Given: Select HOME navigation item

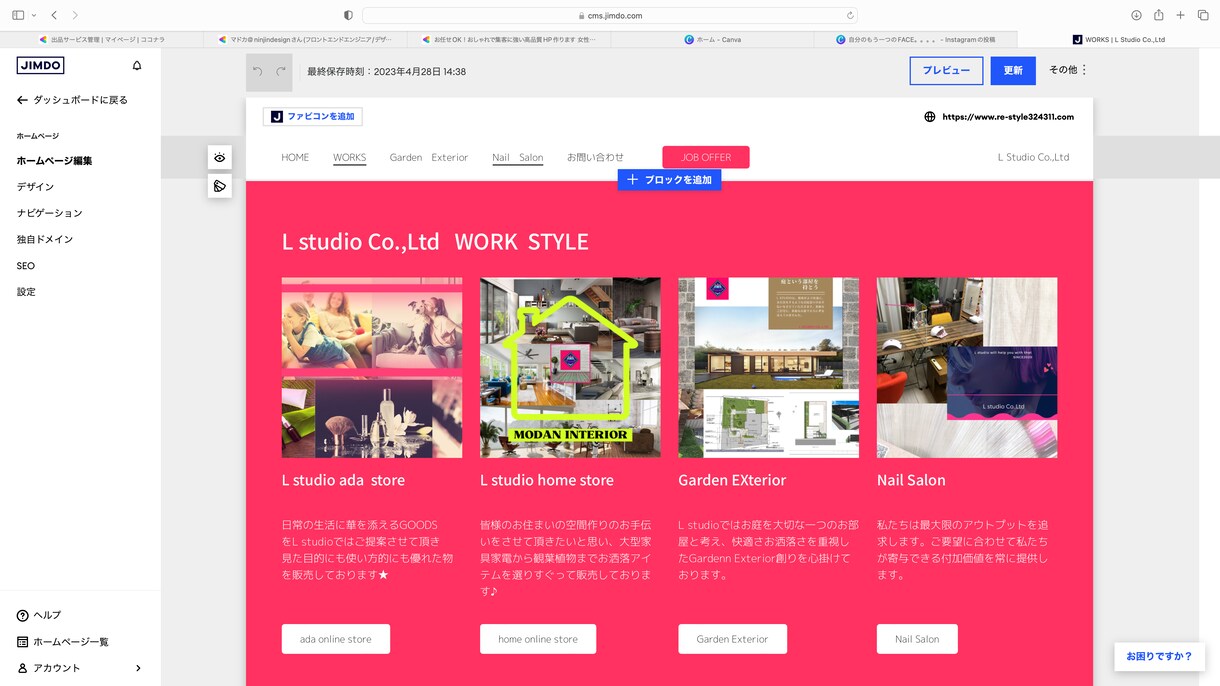Looking at the screenshot, I should [295, 157].
